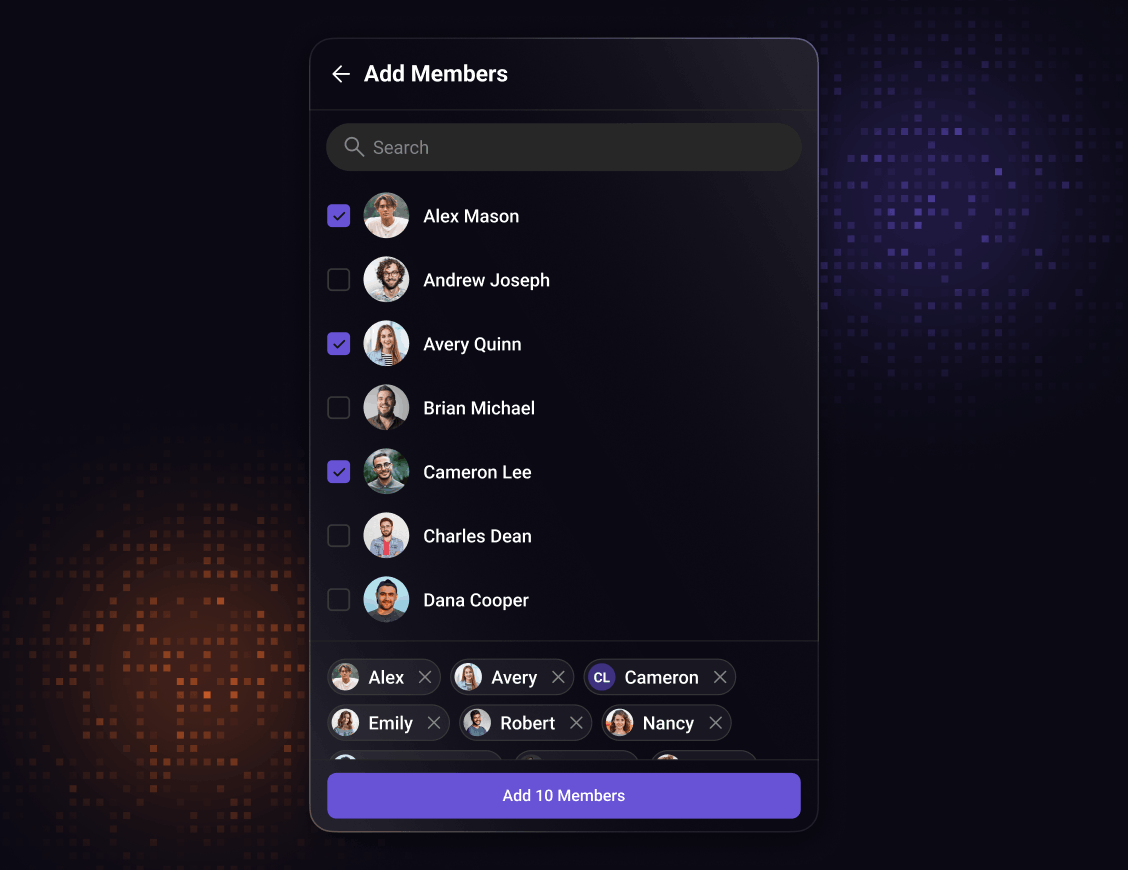Viewport: 1128px width, 870px height.
Task: Remove Nancy from the selected members
Action: click(715, 722)
